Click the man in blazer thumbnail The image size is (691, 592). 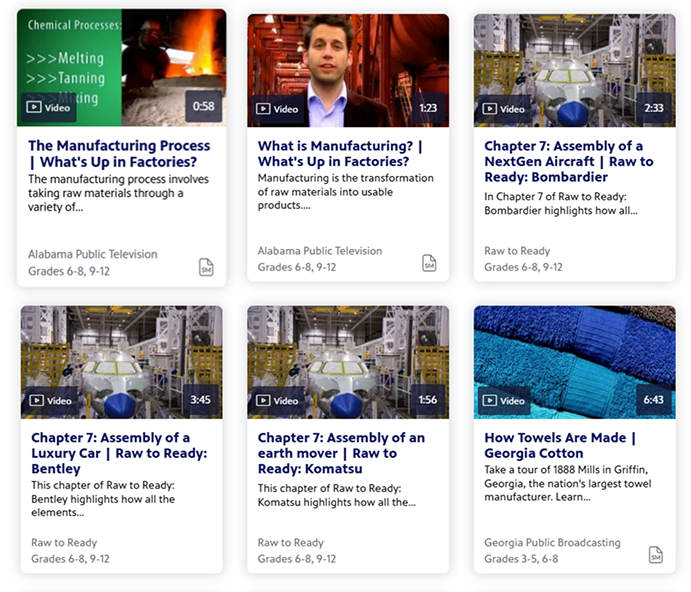coord(348,71)
